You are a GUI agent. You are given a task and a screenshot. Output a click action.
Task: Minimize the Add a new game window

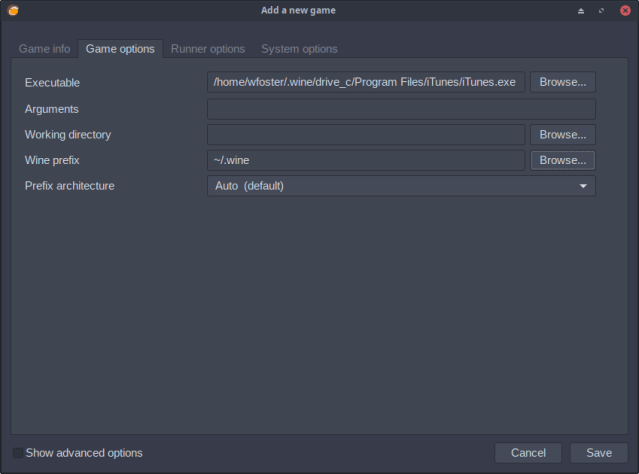click(581, 10)
